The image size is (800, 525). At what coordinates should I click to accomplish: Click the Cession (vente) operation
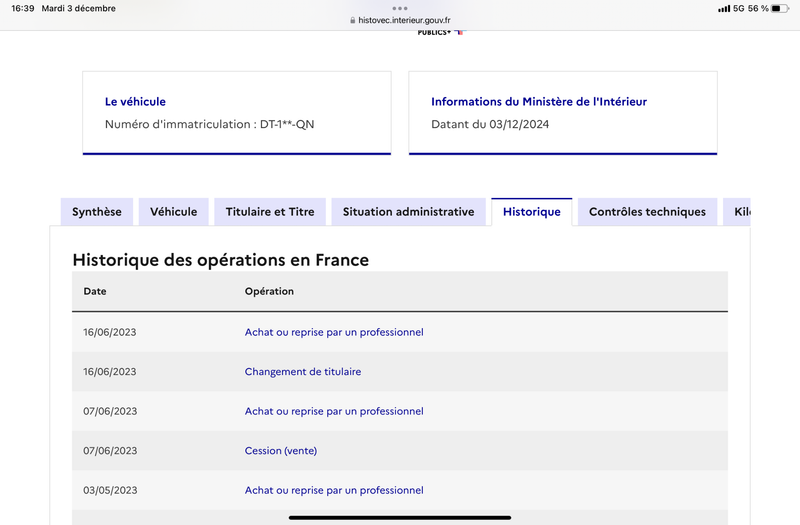pos(281,451)
